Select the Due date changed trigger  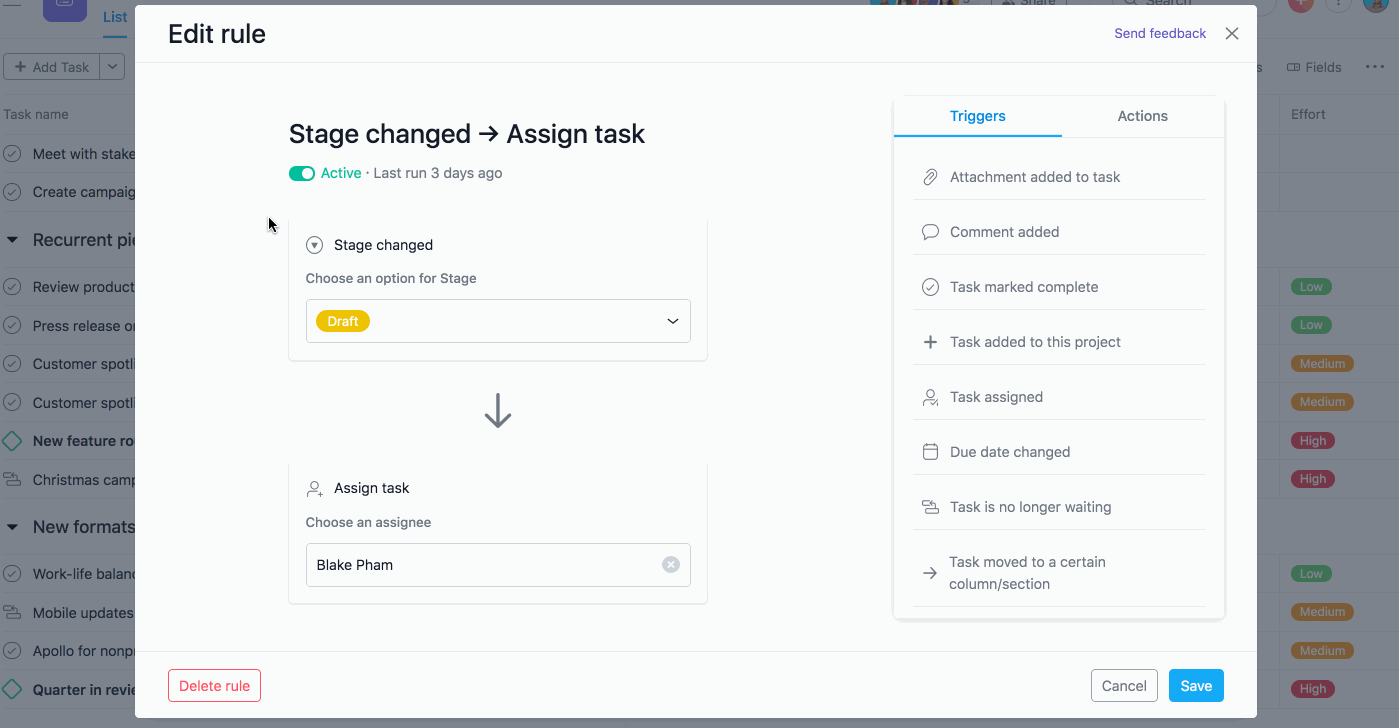tap(1059, 452)
